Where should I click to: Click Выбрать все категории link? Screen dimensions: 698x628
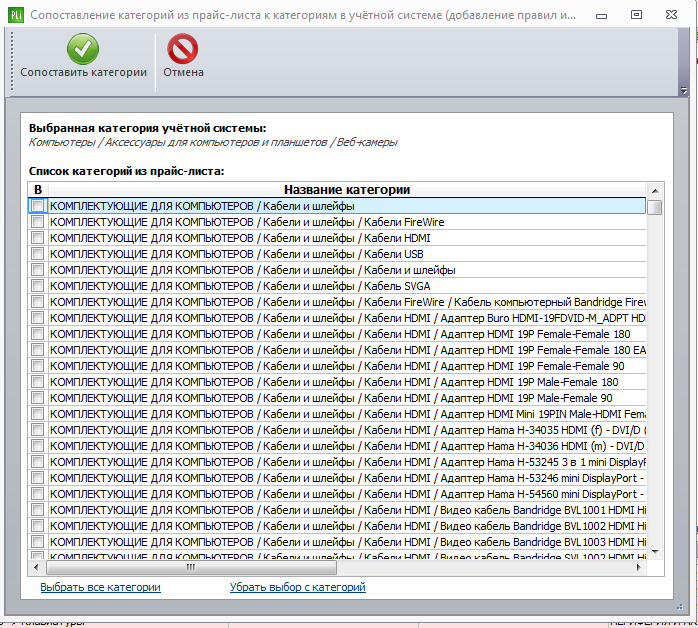click(100, 587)
